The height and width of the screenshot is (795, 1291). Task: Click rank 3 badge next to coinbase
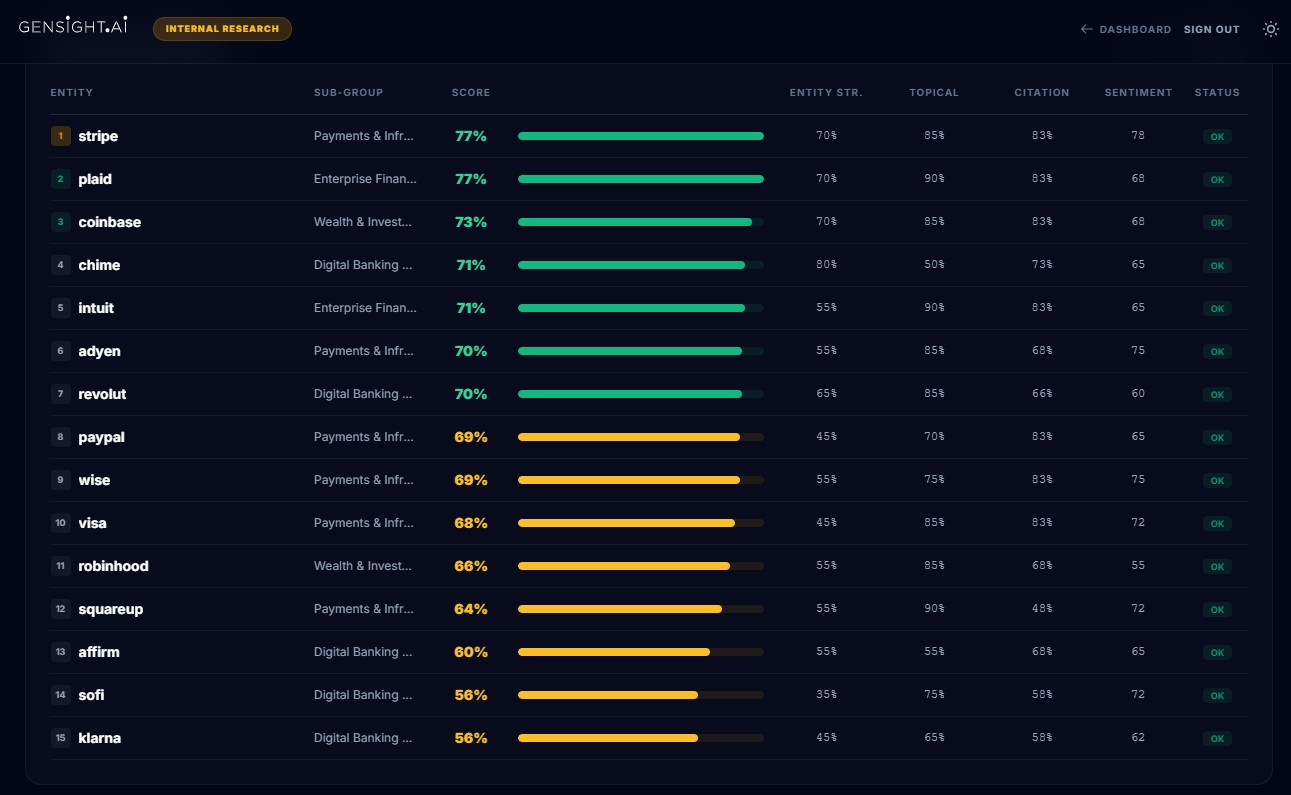[x=60, y=222]
